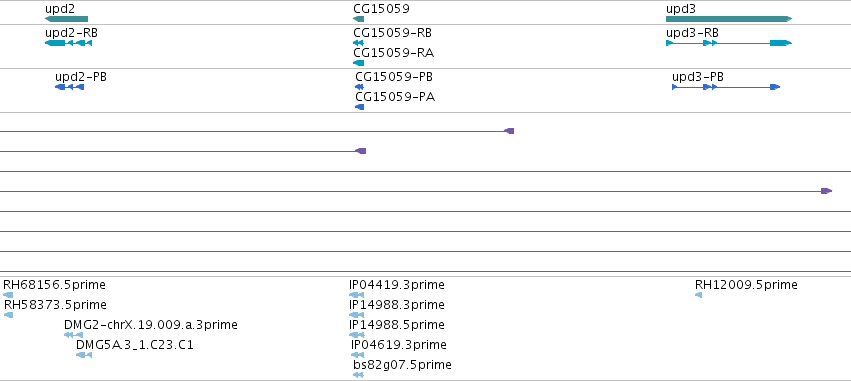This screenshot has width=851, height=381.
Task: Click the DMG5A.3_1.C23.C1 alignment glyph
Action: [84, 355]
